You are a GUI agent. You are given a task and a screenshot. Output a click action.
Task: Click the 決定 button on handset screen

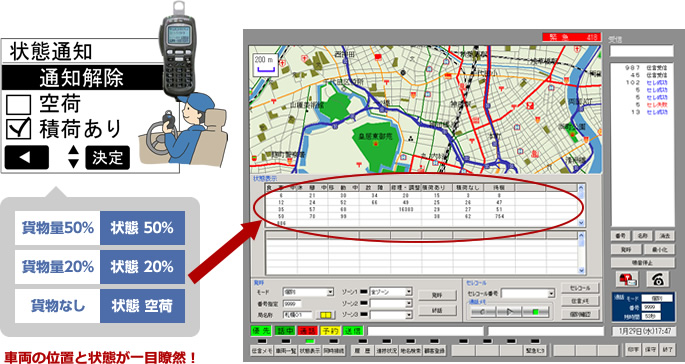coord(107,157)
